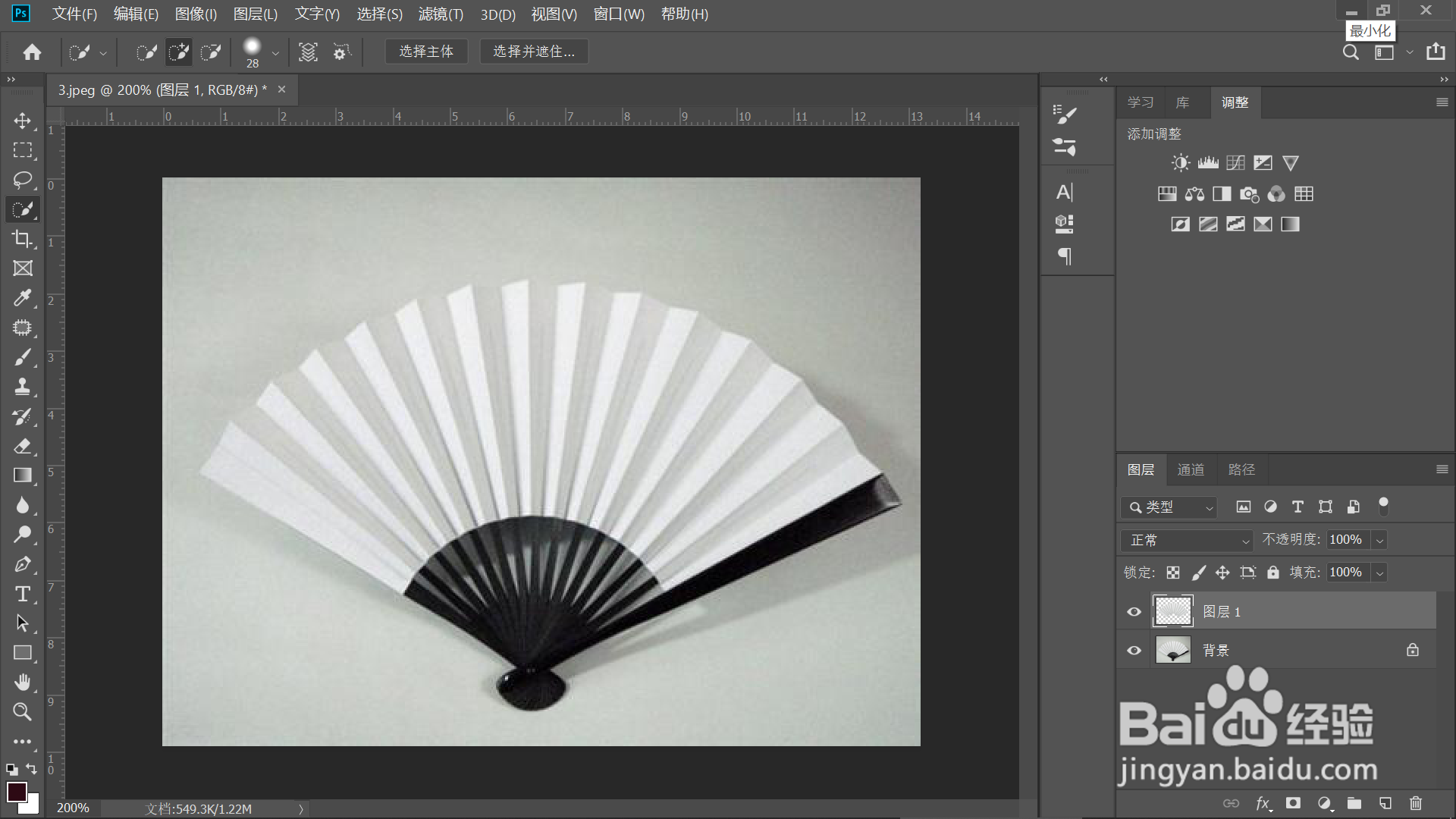
Task: Hide the 背景 layer
Action: [1134, 651]
